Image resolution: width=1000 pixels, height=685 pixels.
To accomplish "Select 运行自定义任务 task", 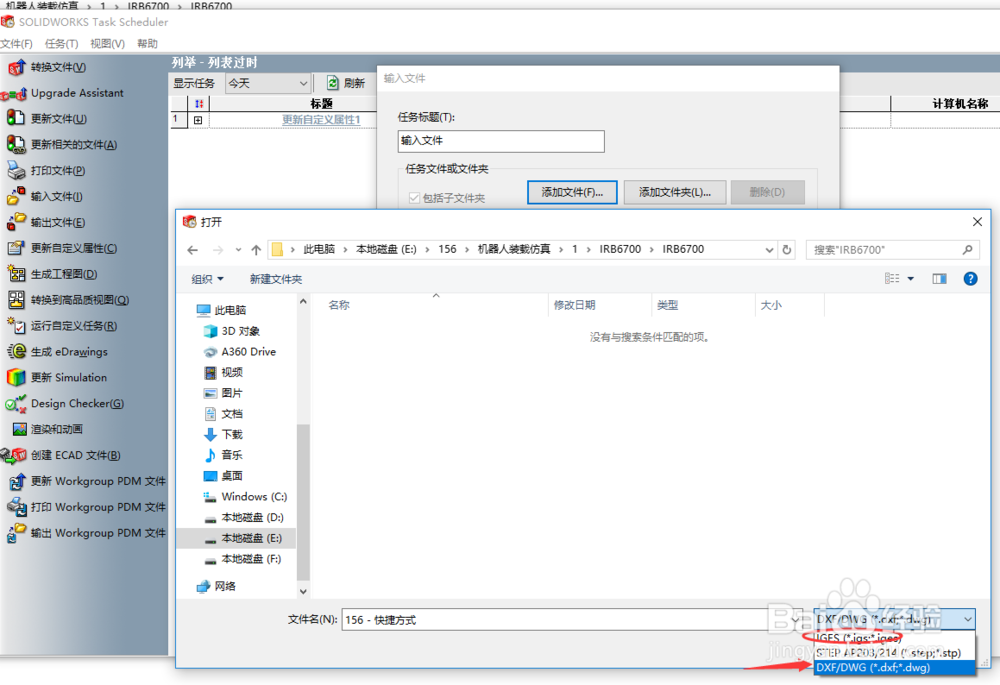I will pyautogui.click(x=73, y=326).
